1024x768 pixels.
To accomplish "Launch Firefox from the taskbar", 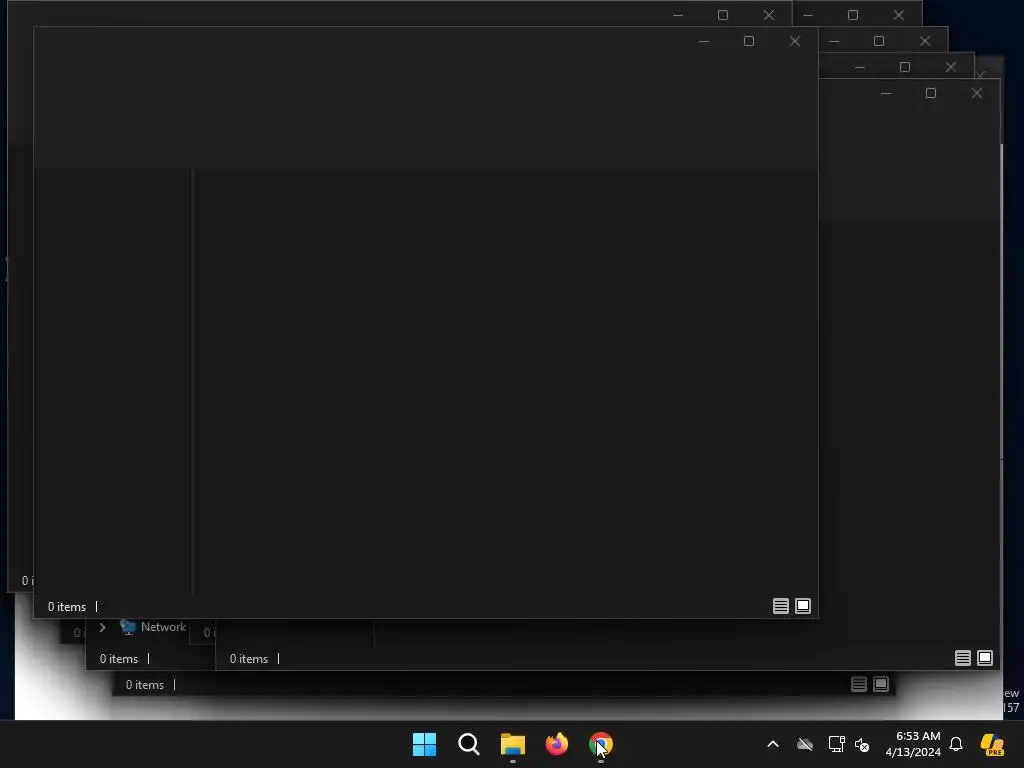I will point(556,744).
